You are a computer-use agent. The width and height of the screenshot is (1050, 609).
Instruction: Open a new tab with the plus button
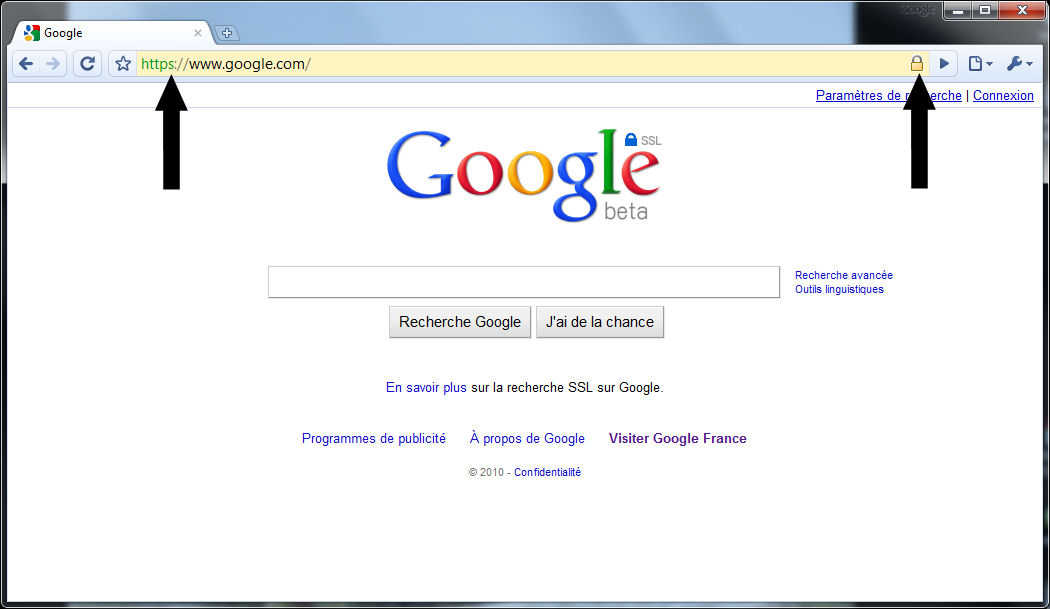[x=227, y=33]
